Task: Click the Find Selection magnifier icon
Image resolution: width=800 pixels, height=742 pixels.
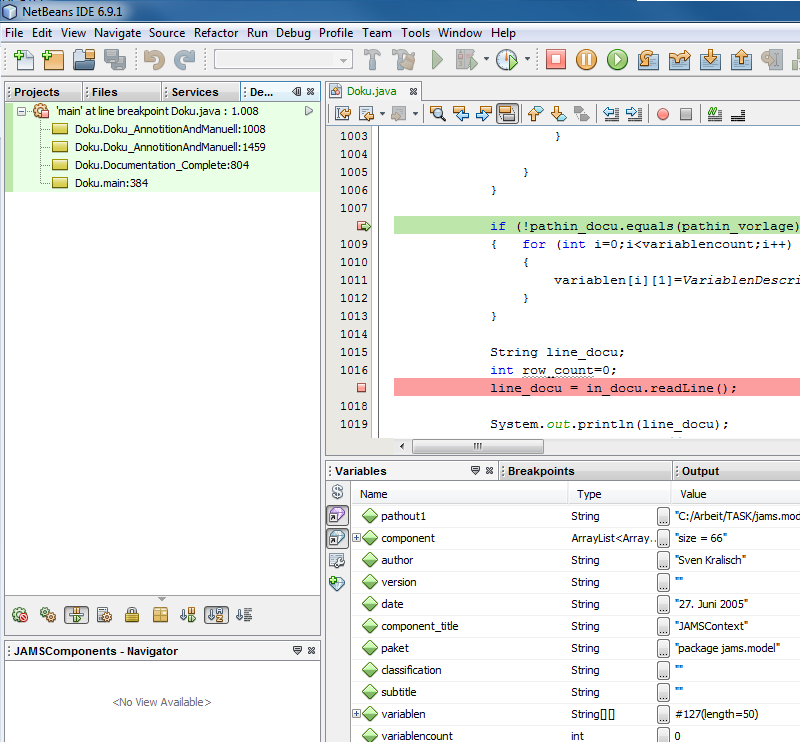Action: [437, 114]
